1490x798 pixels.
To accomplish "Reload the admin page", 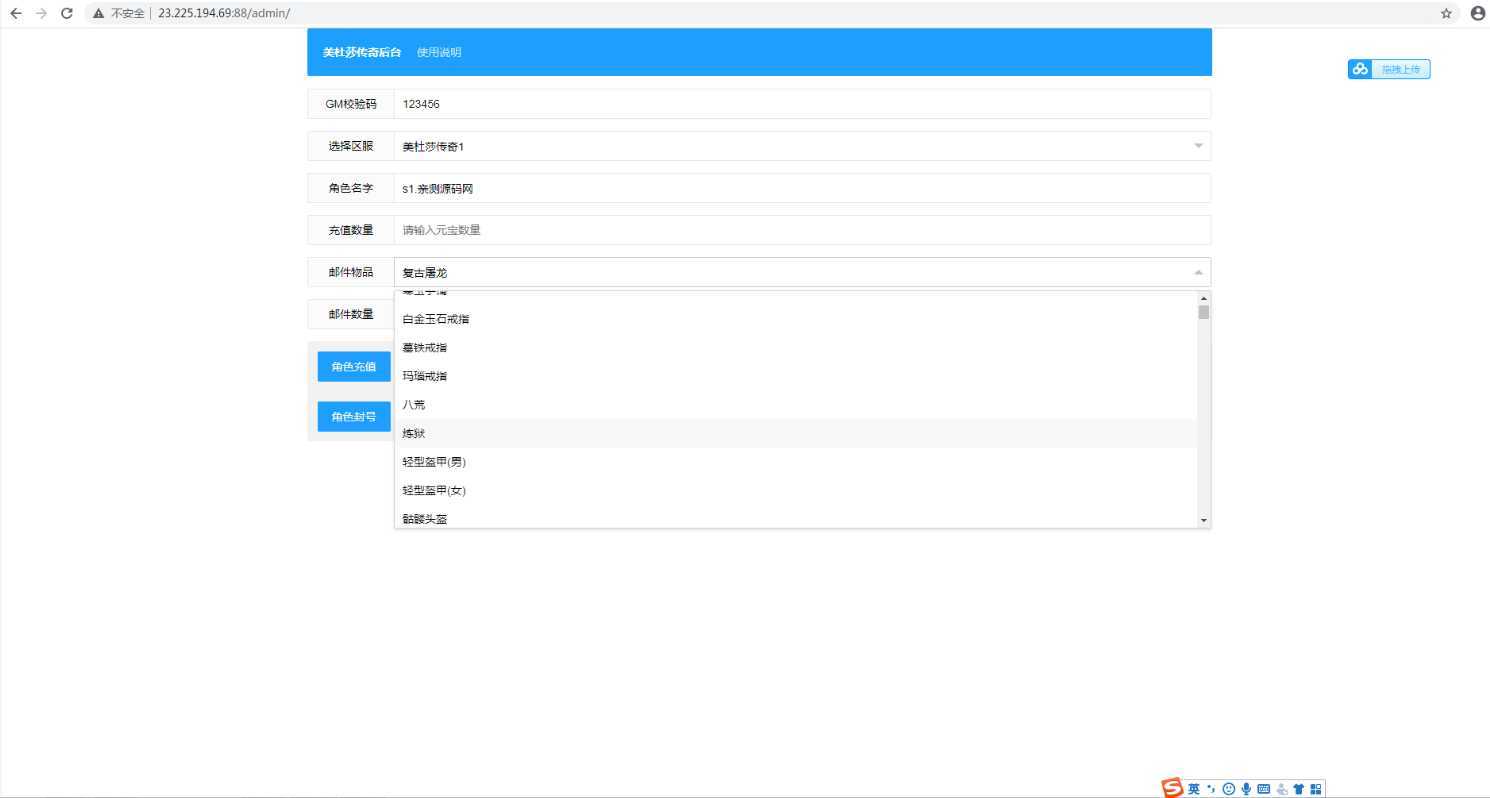I will pos(67,13).
